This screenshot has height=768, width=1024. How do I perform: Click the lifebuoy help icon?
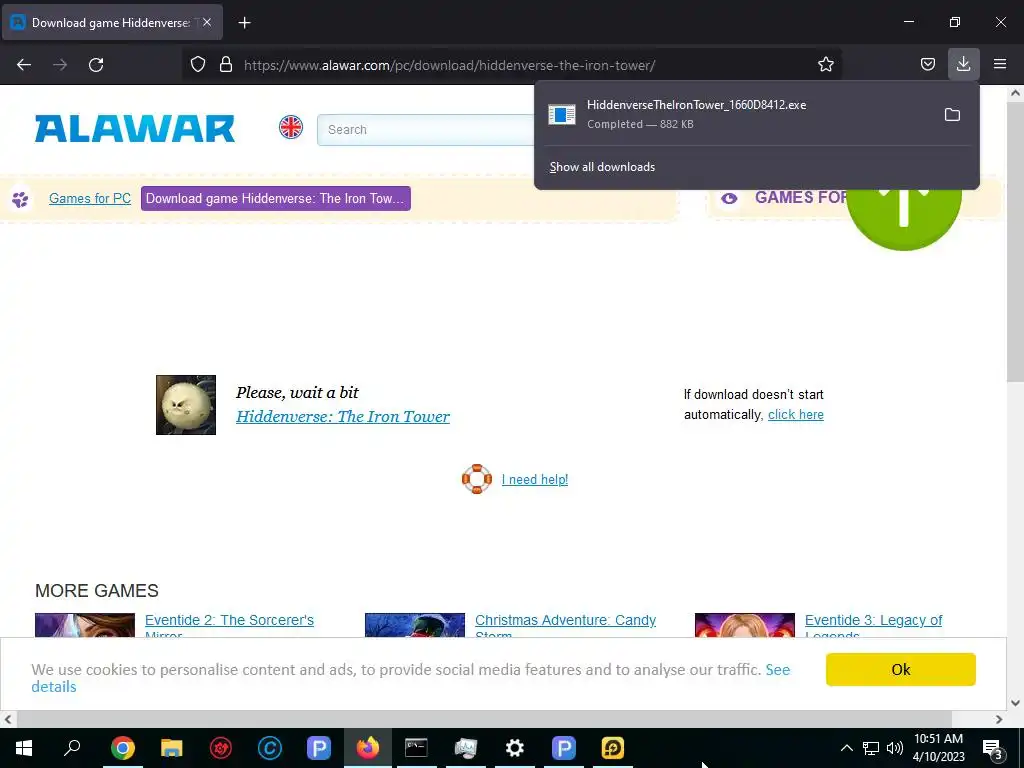477,479
